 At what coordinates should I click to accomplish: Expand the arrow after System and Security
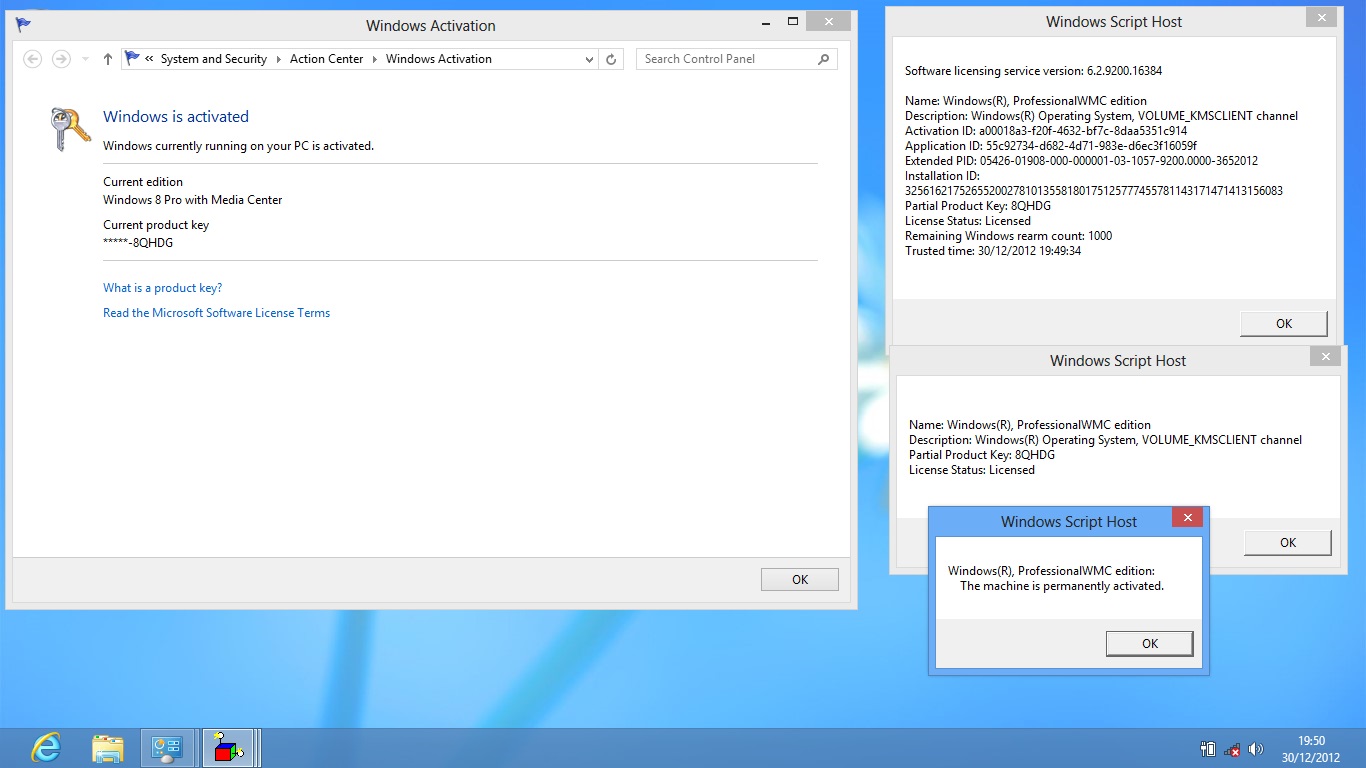pos(279,59)
